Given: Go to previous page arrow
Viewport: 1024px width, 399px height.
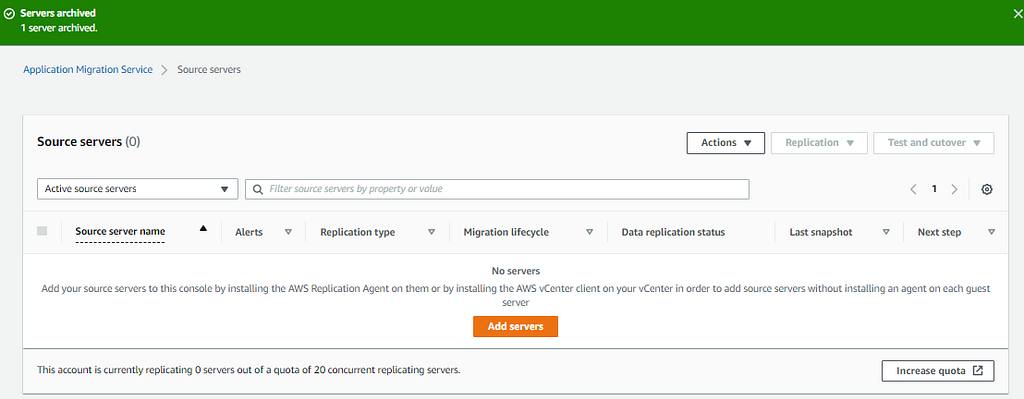Looking at the screenshot, I should coord(914,189).
